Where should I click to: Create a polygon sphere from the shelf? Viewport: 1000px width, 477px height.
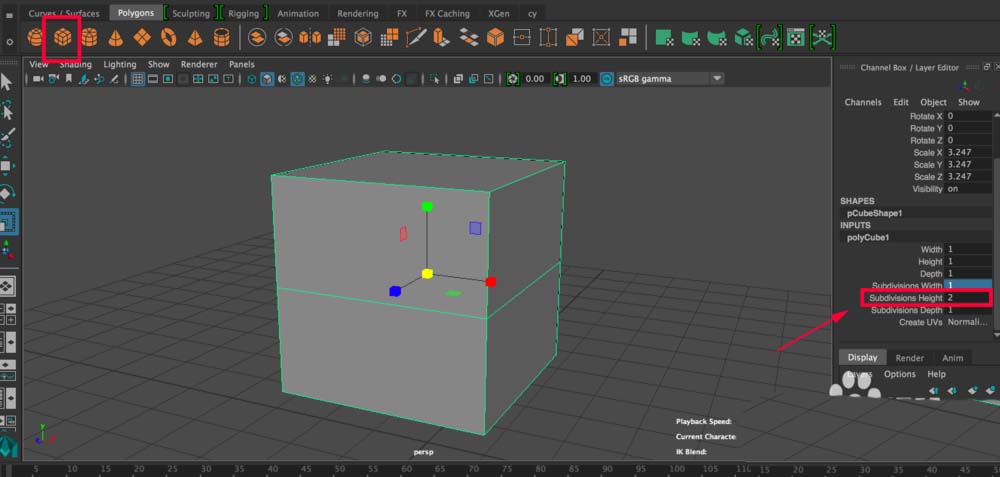click(x=35, y=38)
